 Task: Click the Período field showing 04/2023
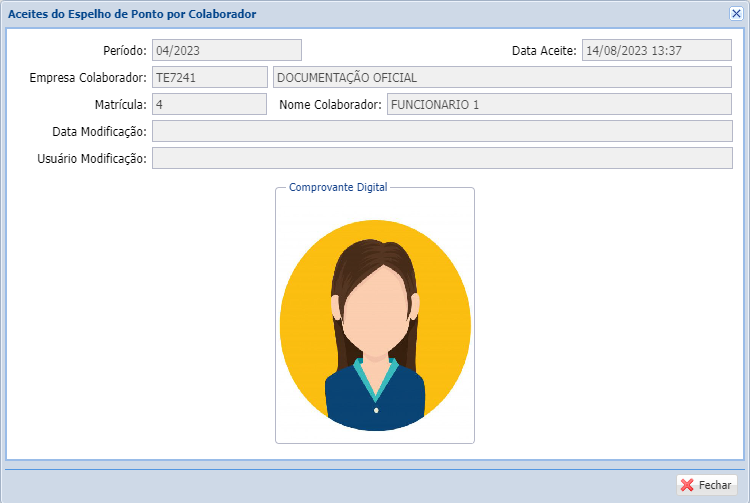pos(226,50)
